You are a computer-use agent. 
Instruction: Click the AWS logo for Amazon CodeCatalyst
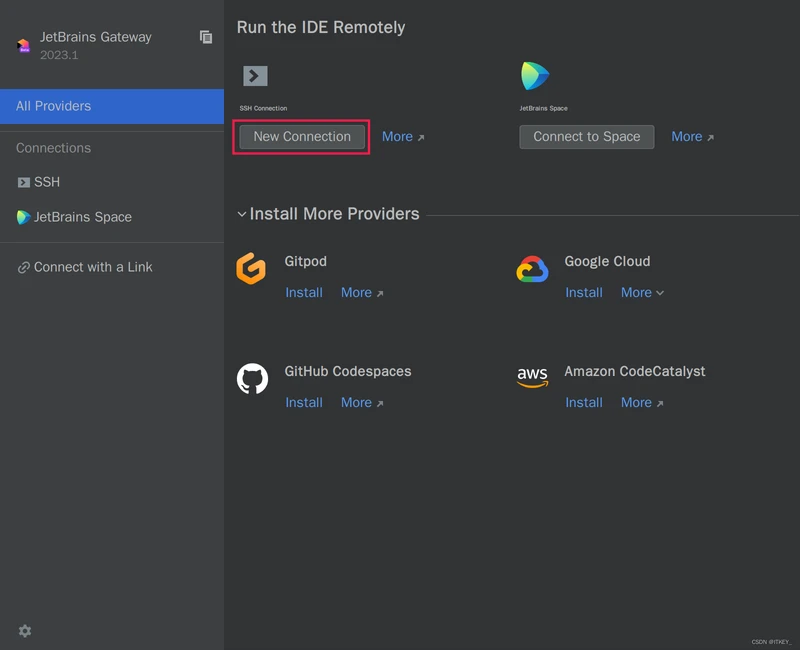[x=532, y=378]
